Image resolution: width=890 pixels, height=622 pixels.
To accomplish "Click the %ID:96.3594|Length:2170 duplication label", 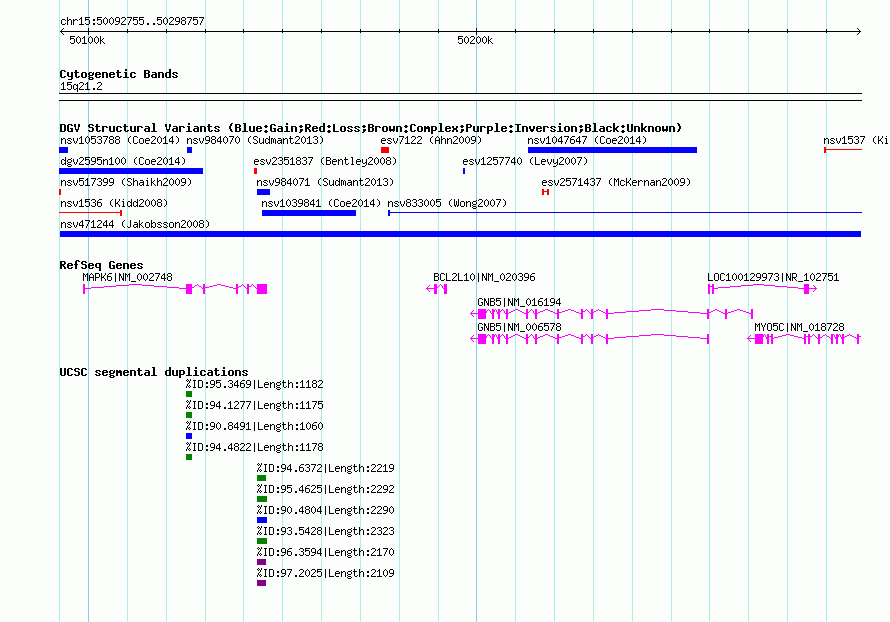I will pos(325,552).
